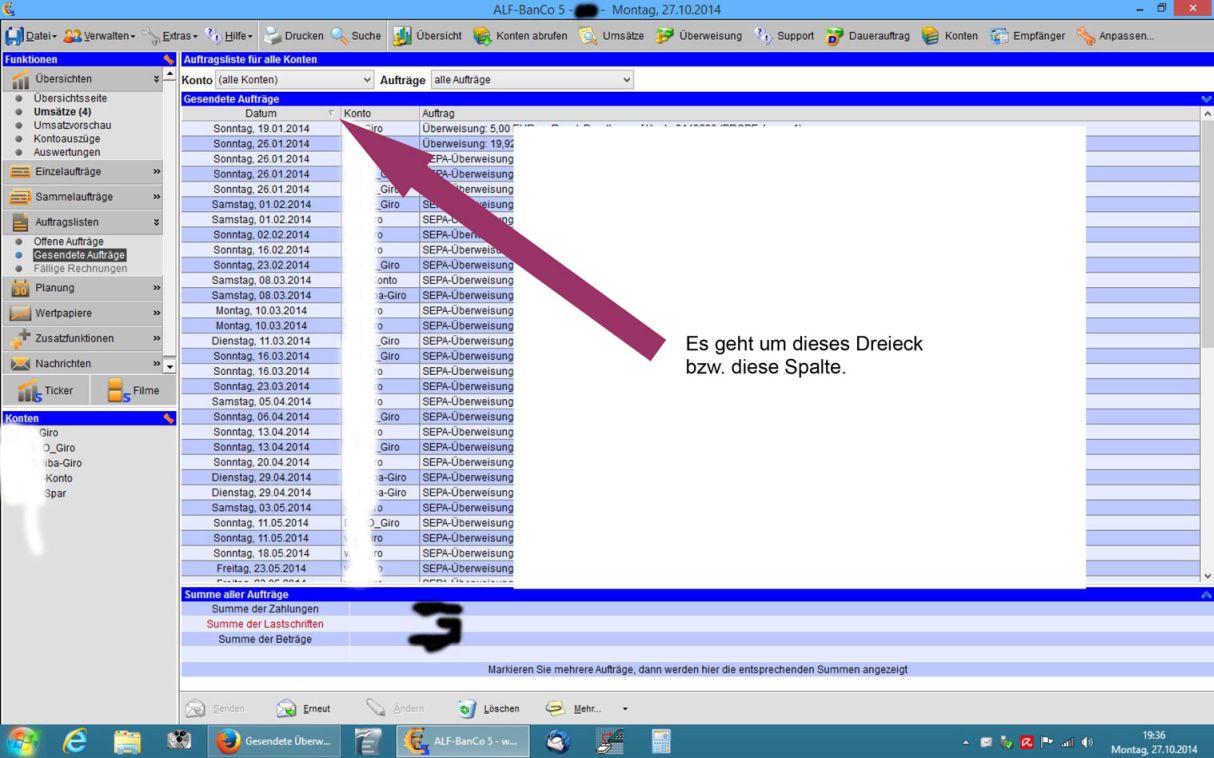The height and width of the screenshot is (758, 1214).
Task: Click the Anpassen toolbar icon
Action: 1086,36
